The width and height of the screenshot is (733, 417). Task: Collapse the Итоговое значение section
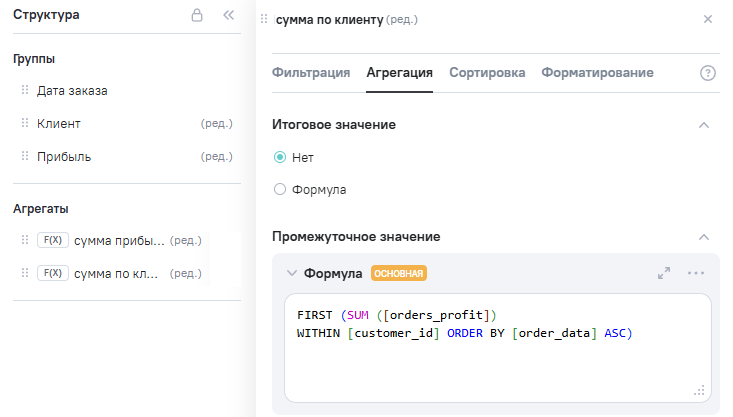[x=704, y=125]
